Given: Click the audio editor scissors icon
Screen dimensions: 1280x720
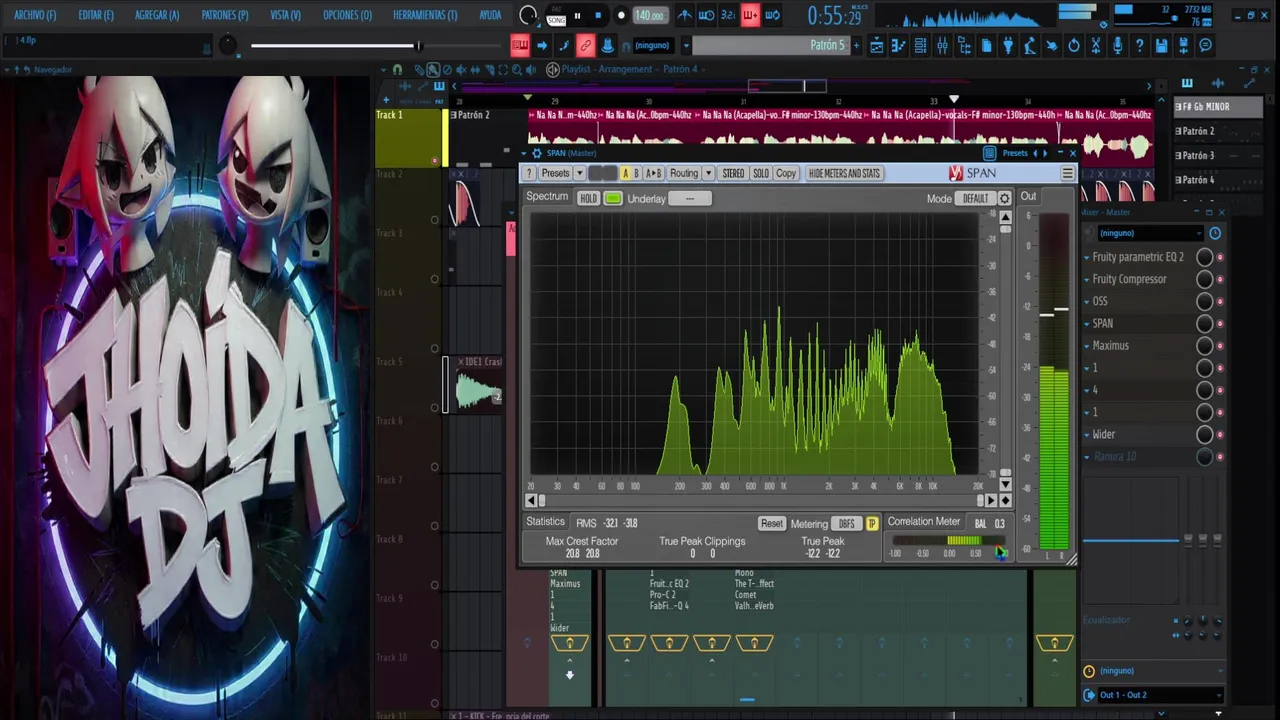Looking at the screenshot, I should click(x=1096, y=45).
